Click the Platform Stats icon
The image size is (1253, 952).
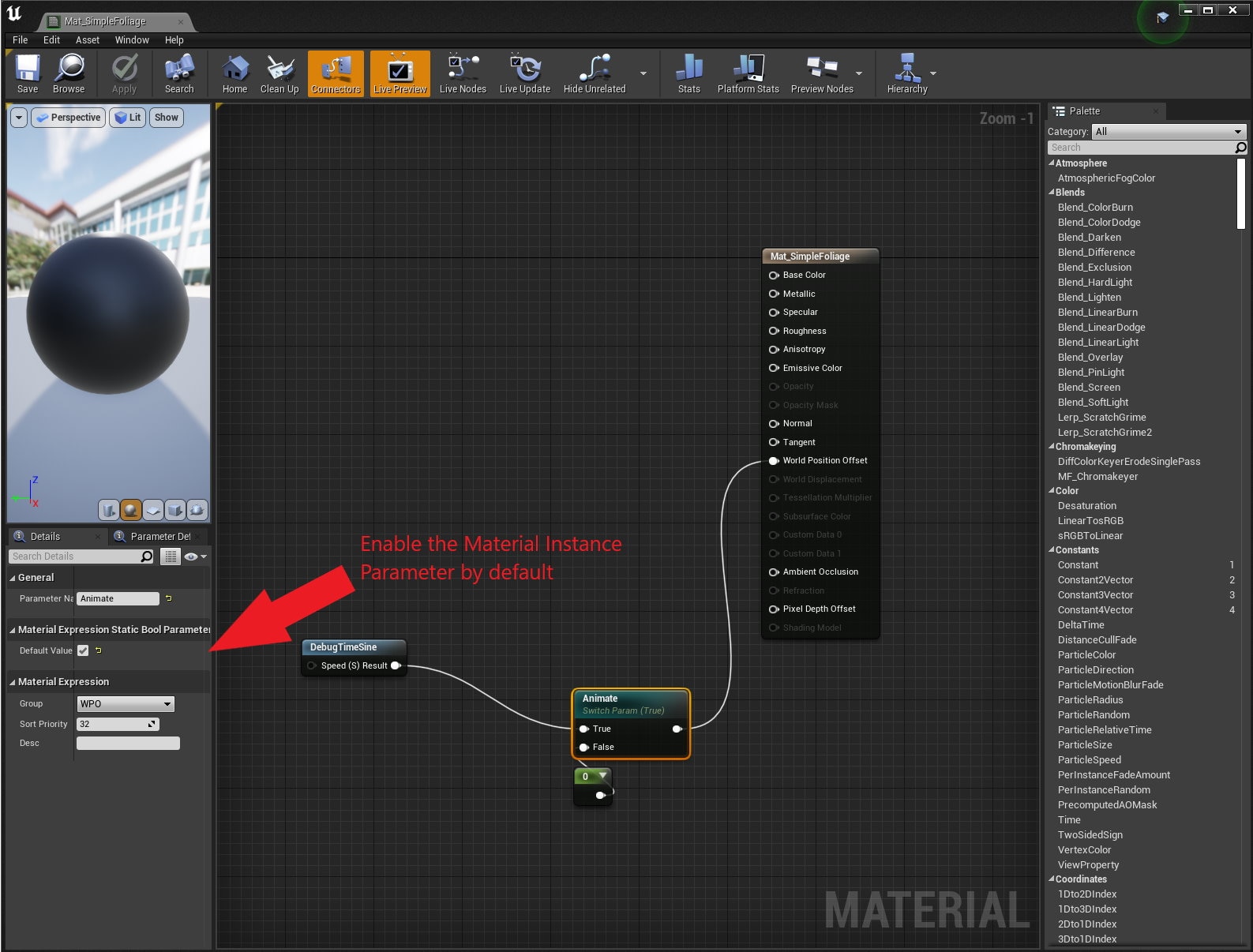click(x=748, y=69)
